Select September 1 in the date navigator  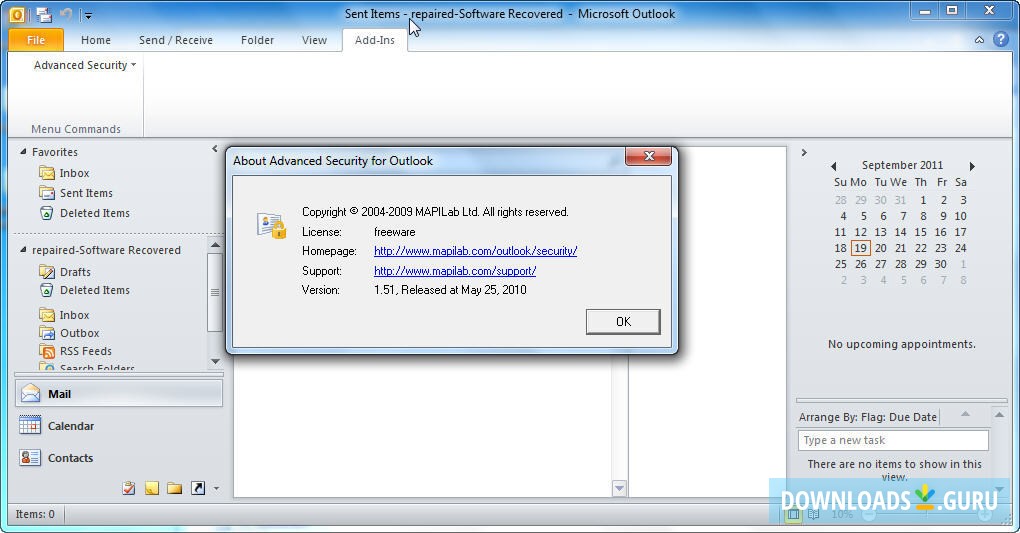click(x=922, y=200)
